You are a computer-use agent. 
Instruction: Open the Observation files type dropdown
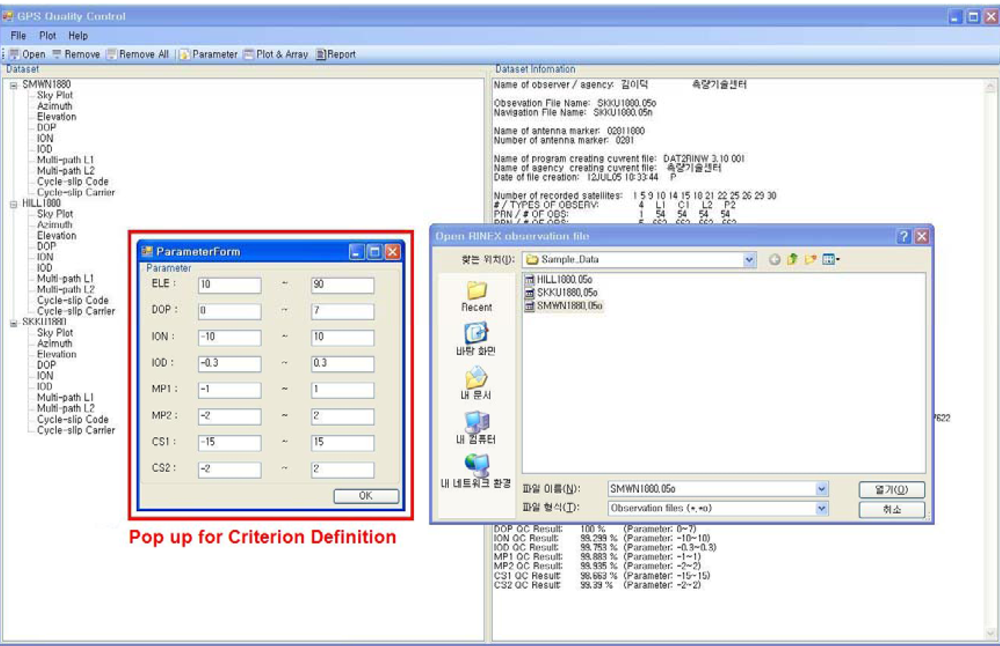click(x=821, y=509)
